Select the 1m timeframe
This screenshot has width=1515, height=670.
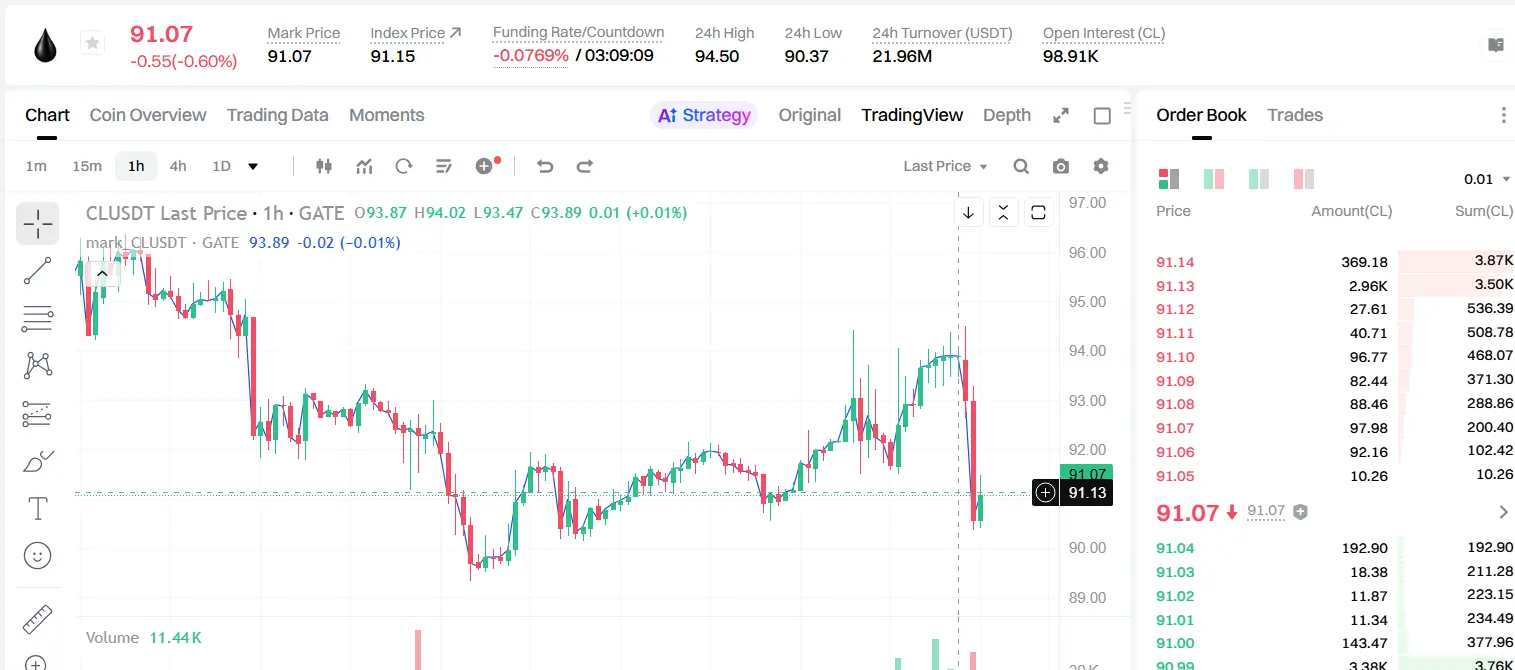[36, 166]
